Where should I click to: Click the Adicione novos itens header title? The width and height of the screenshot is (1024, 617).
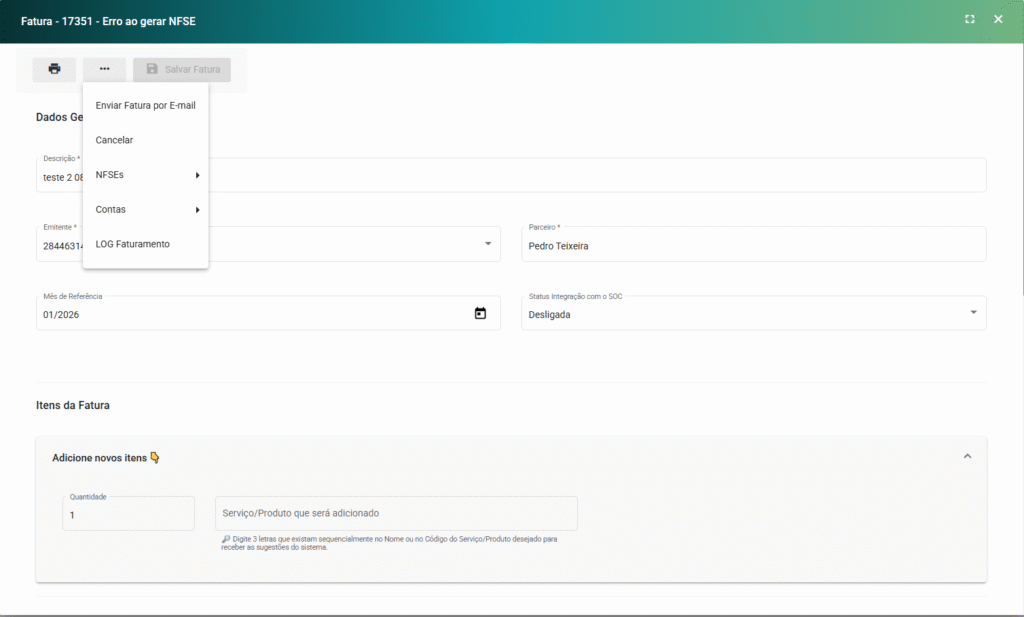100,458
